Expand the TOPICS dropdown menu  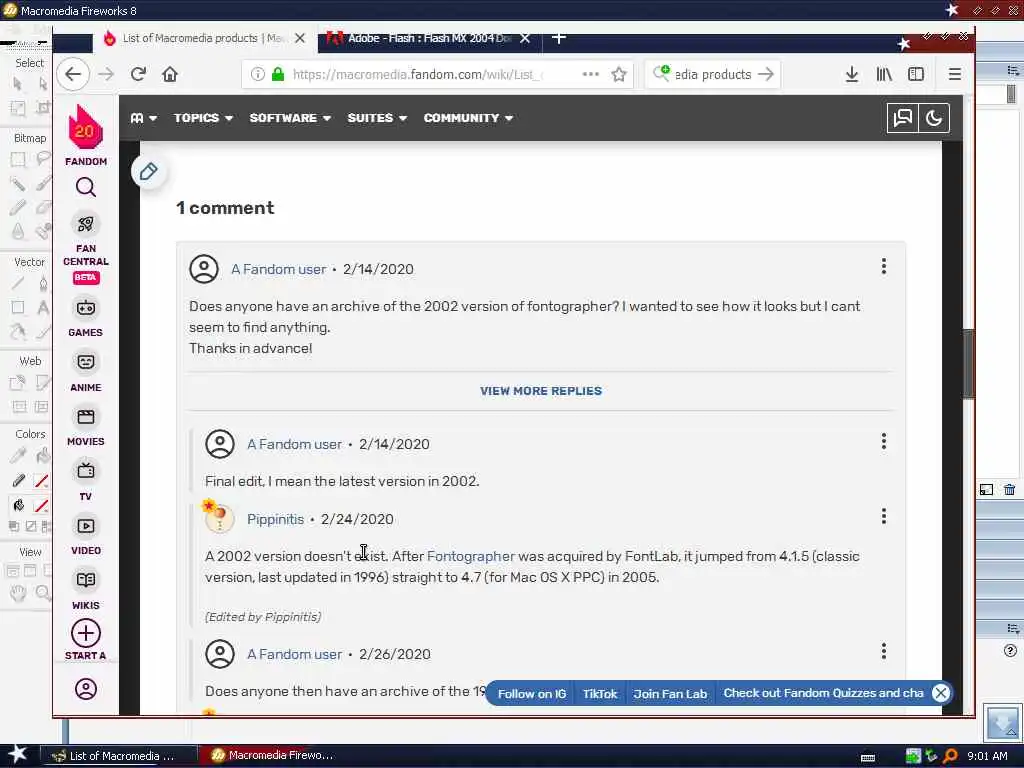203,118
